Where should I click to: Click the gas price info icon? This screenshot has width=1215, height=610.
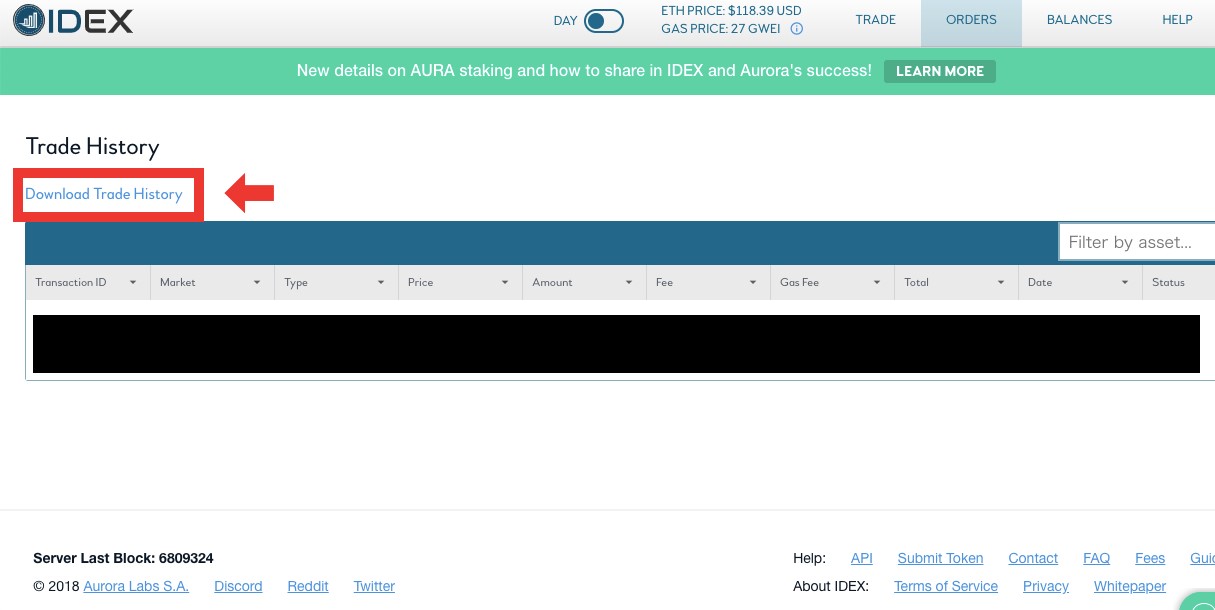797,30
